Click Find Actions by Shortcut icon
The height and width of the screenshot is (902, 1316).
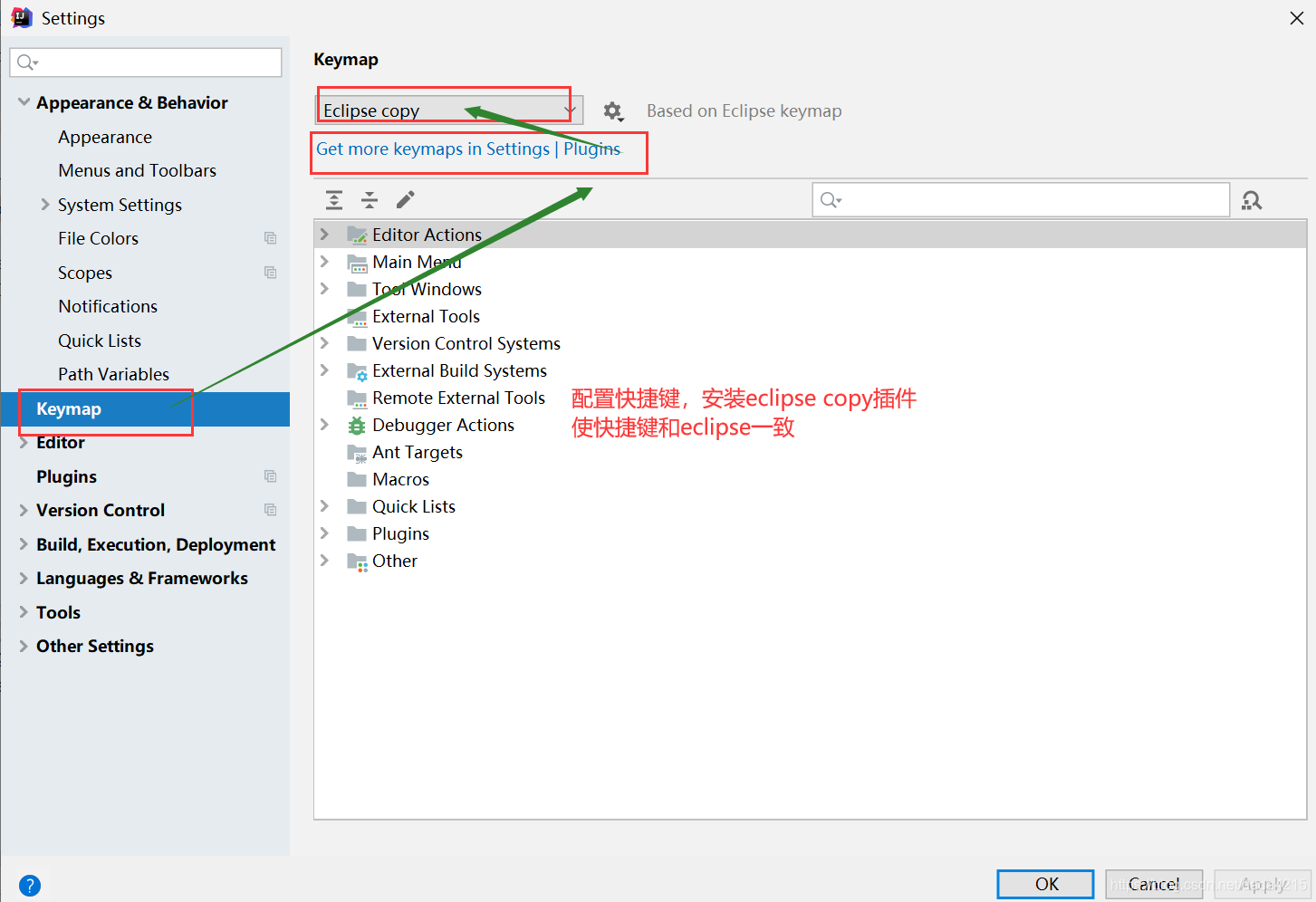coord(1252,200)
